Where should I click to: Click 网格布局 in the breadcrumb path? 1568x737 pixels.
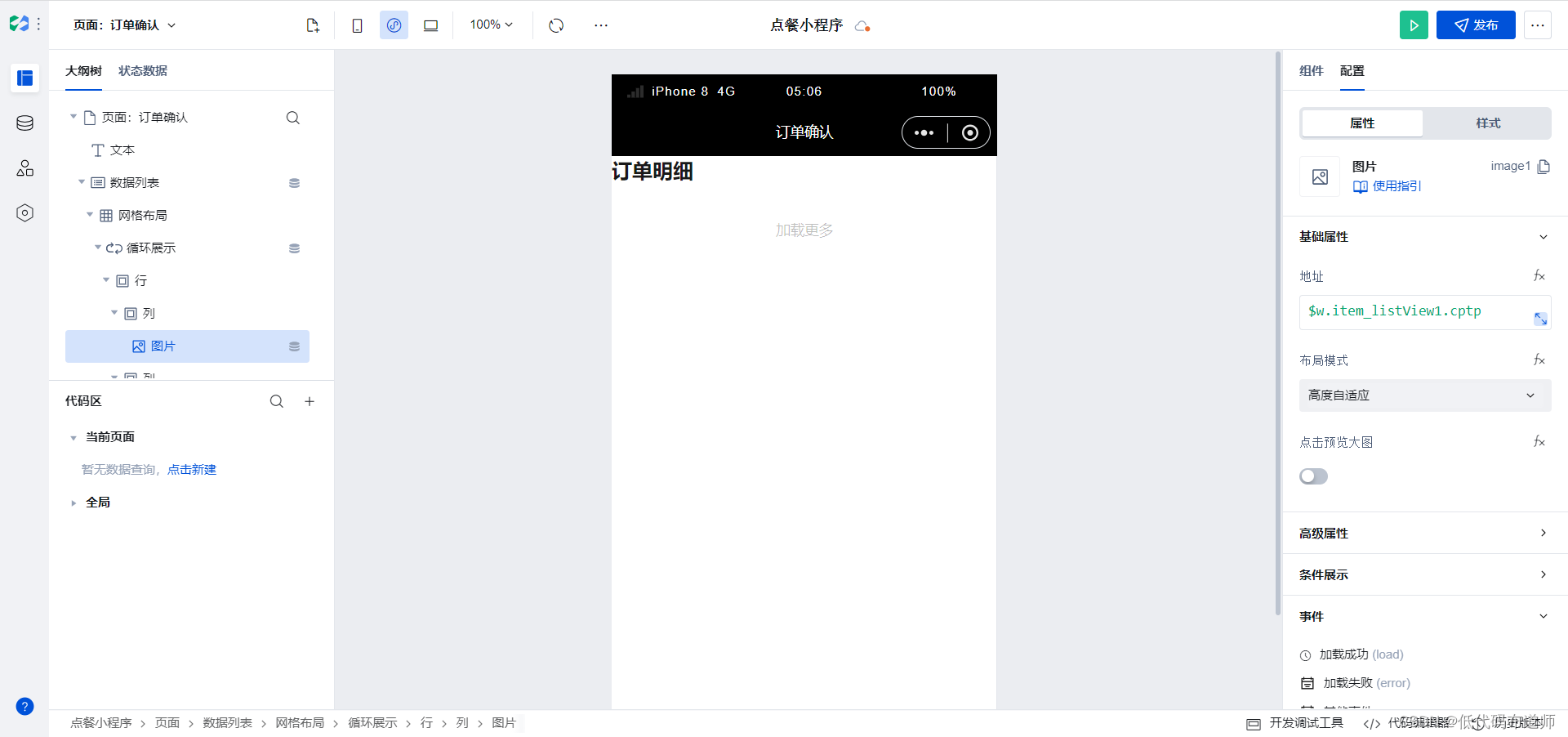tap(300, 723)
